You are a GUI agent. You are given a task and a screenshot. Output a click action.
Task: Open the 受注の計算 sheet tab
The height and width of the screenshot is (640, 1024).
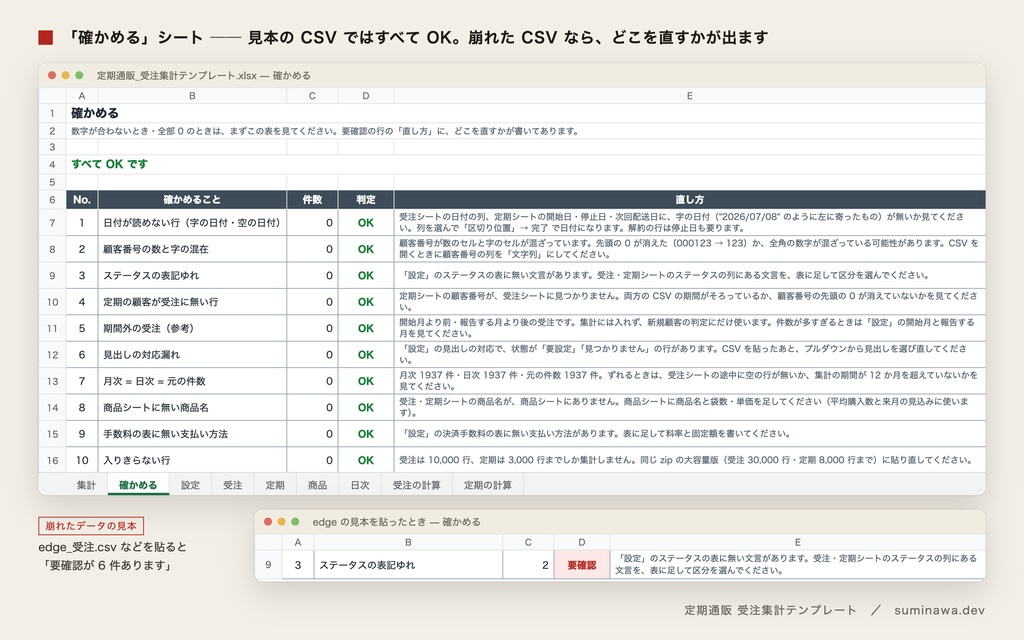[417, 485]
